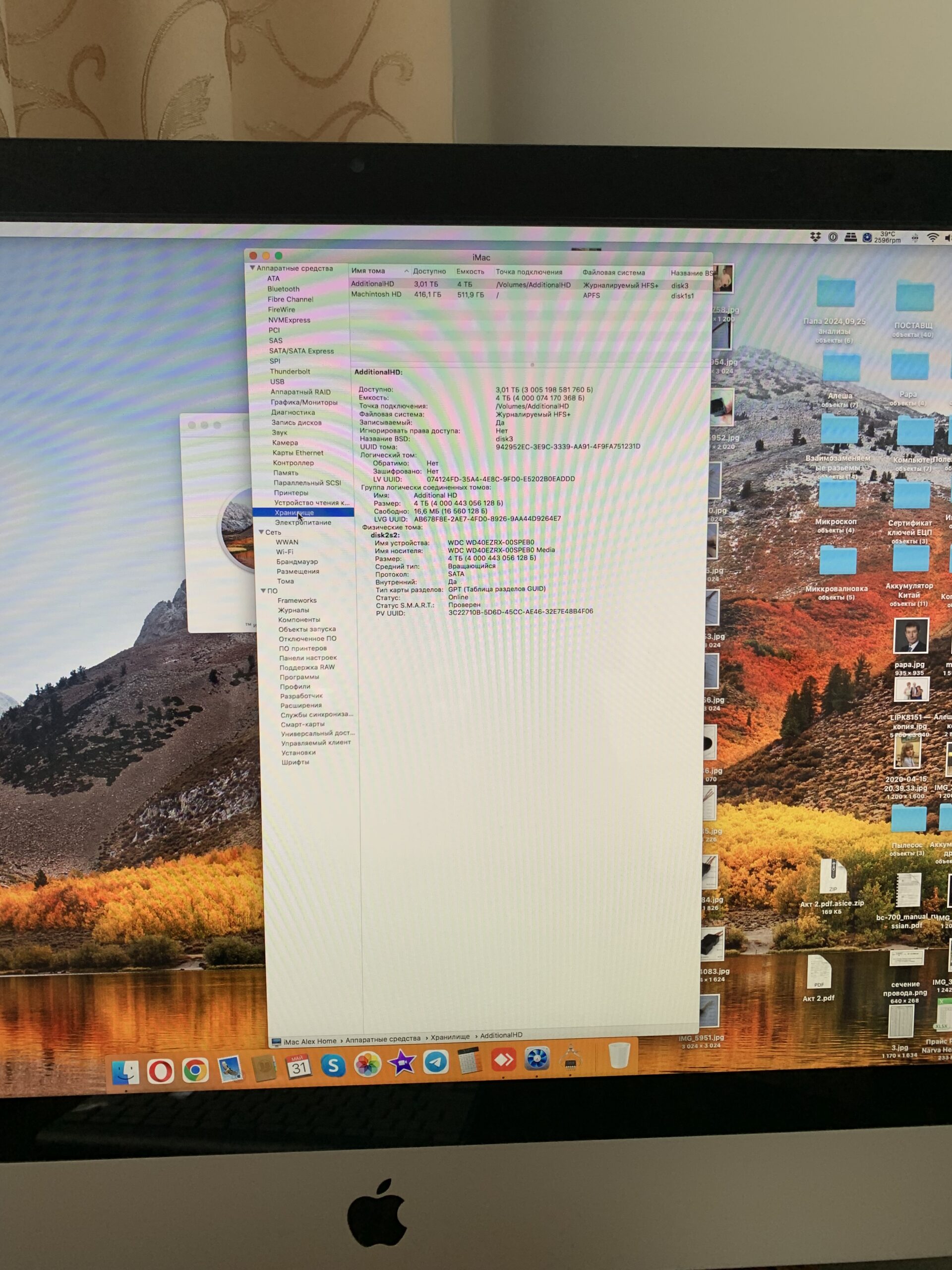
Task: Select Память in the sidebar
Action: 286,472
